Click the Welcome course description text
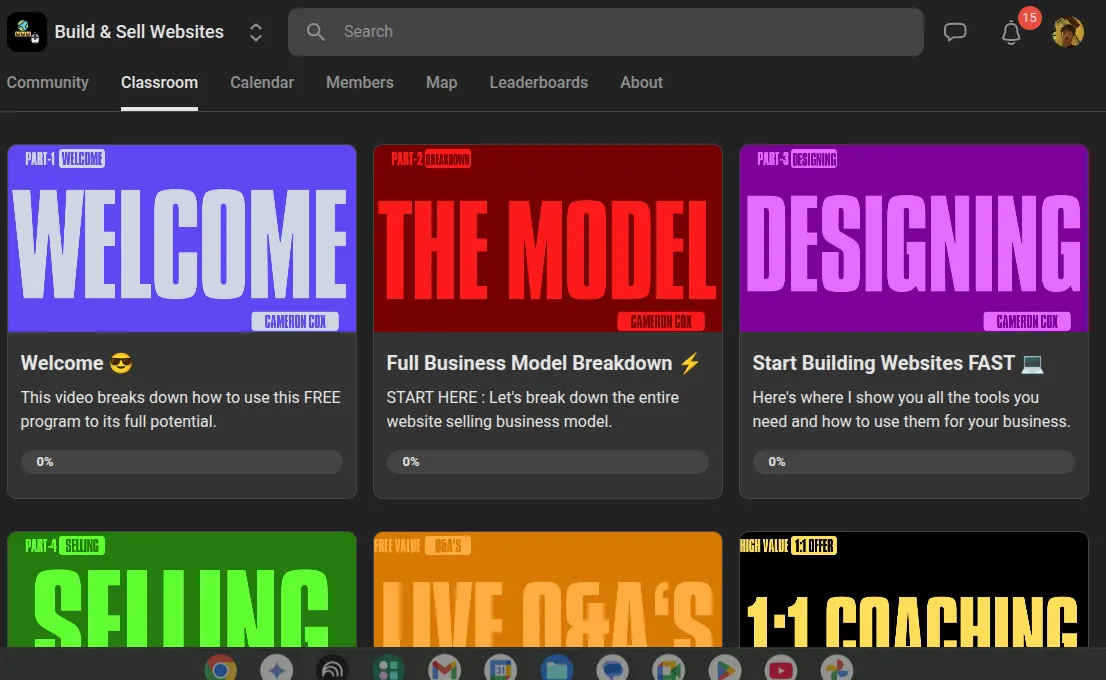The width and height of the screenshot is (1106, 680). tap(181, 409)
